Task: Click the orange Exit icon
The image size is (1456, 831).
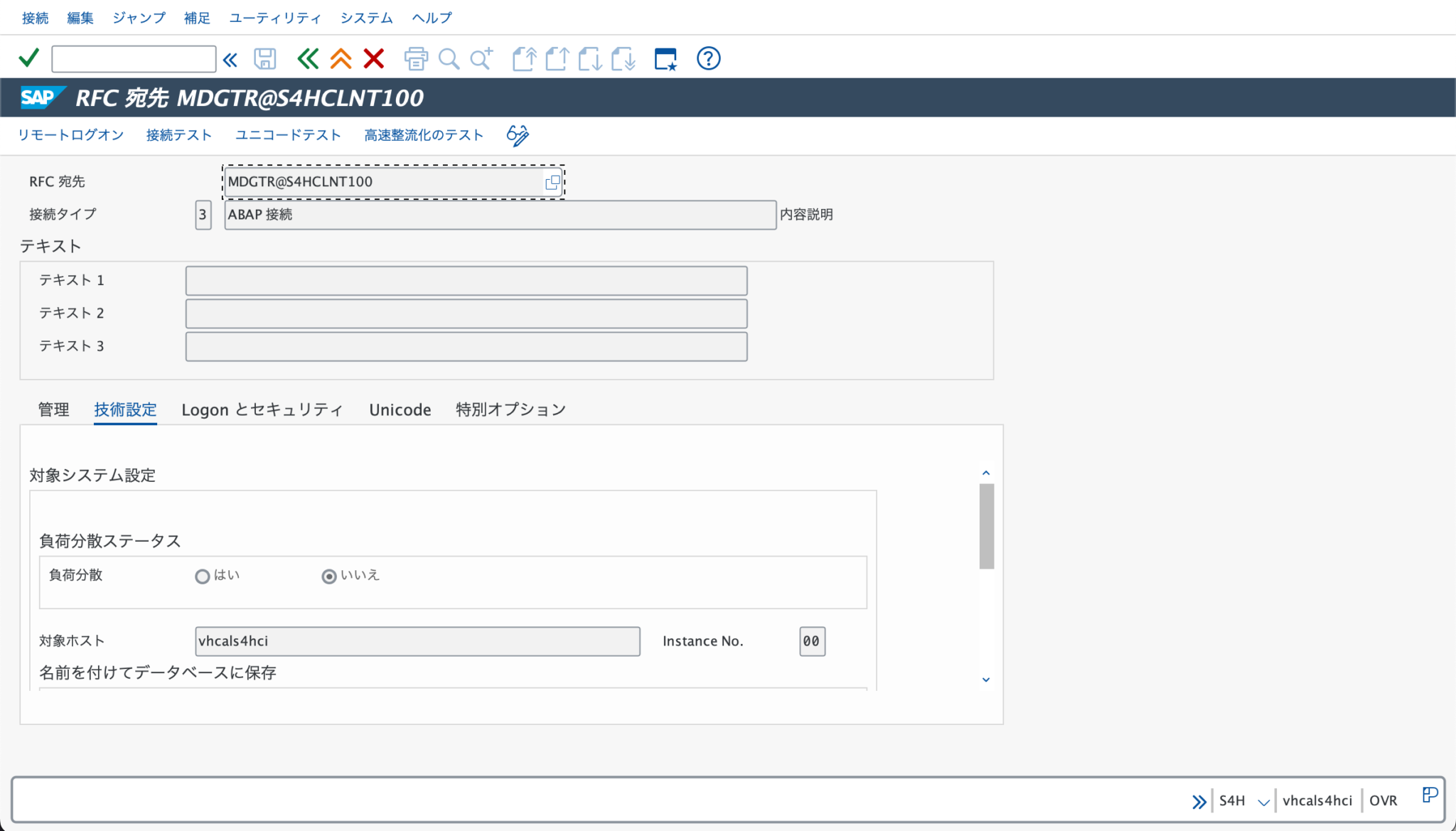Action: (341, 58)
